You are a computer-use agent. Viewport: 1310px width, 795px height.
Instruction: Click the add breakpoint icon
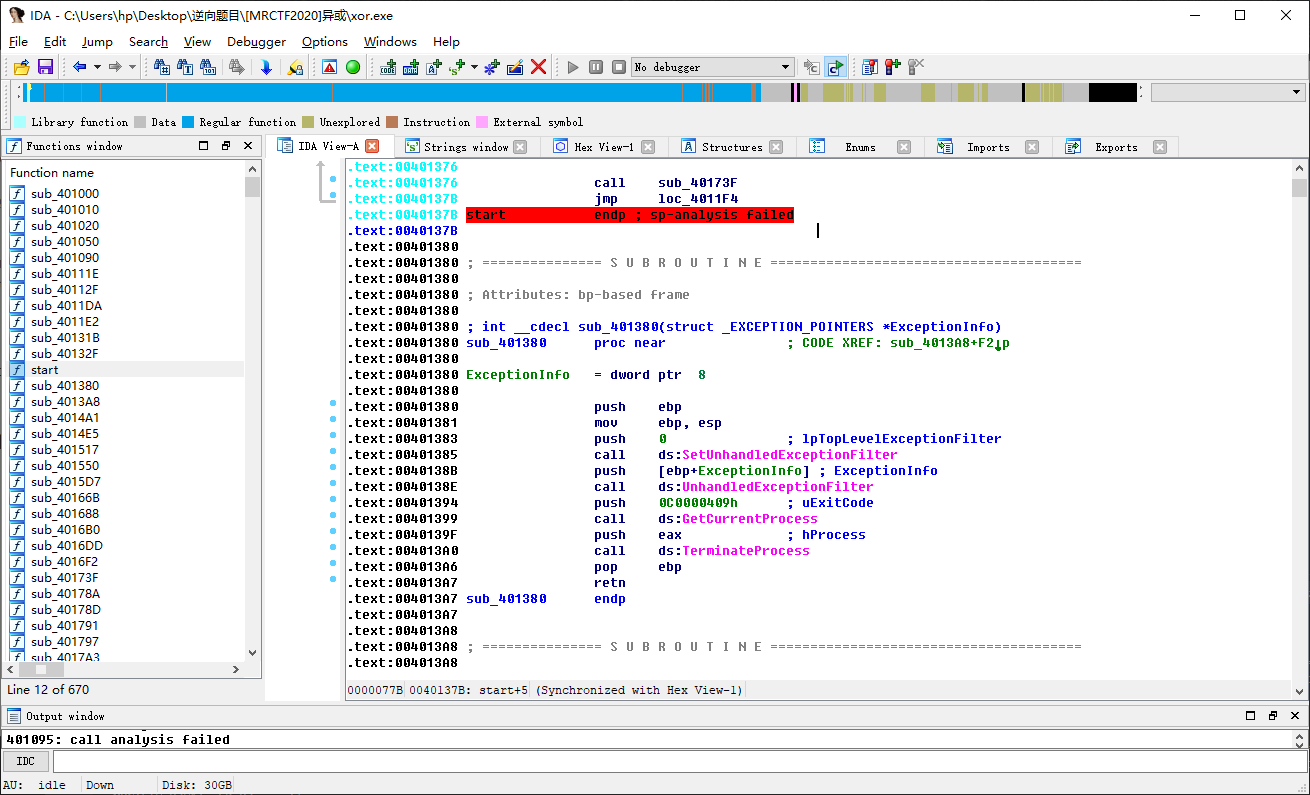point(892,67)
